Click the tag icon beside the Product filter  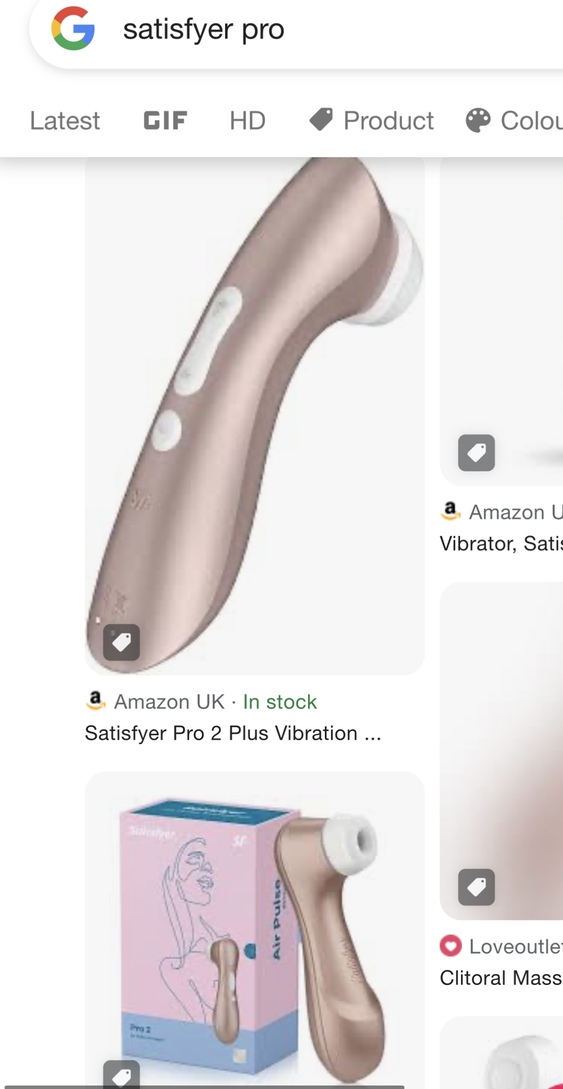pos(321,120)
